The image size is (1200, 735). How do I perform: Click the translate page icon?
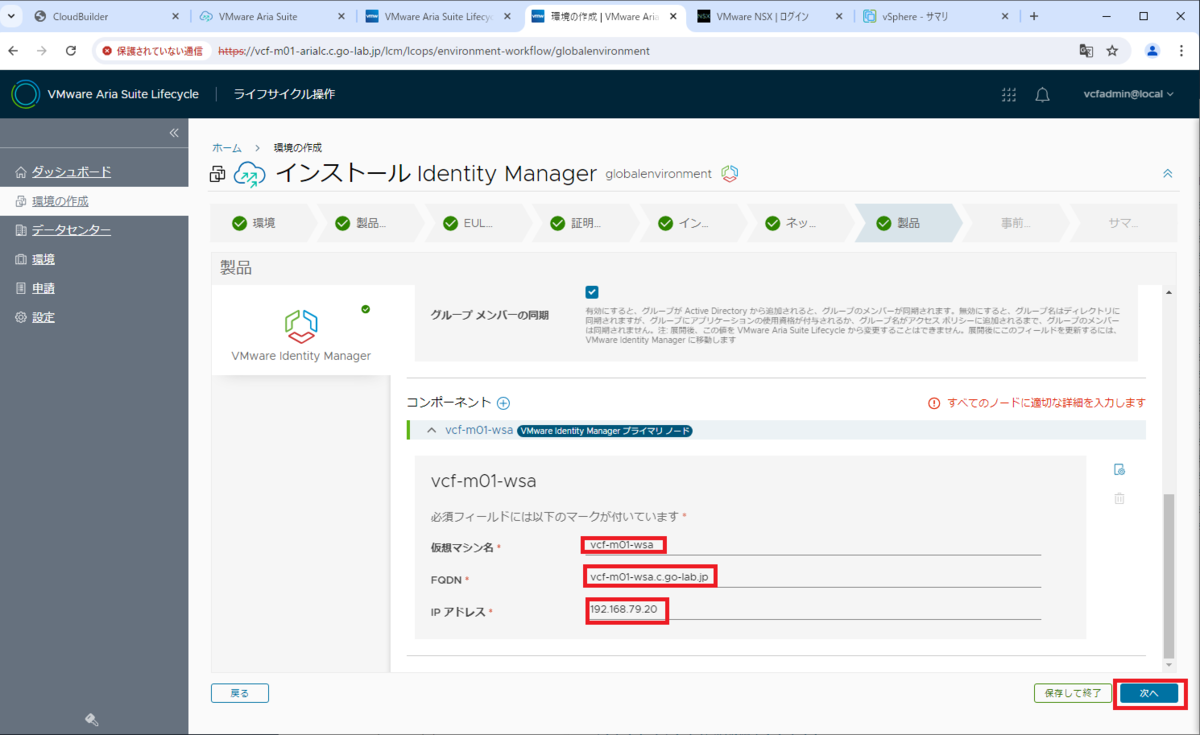click(x=1086, y=50)
